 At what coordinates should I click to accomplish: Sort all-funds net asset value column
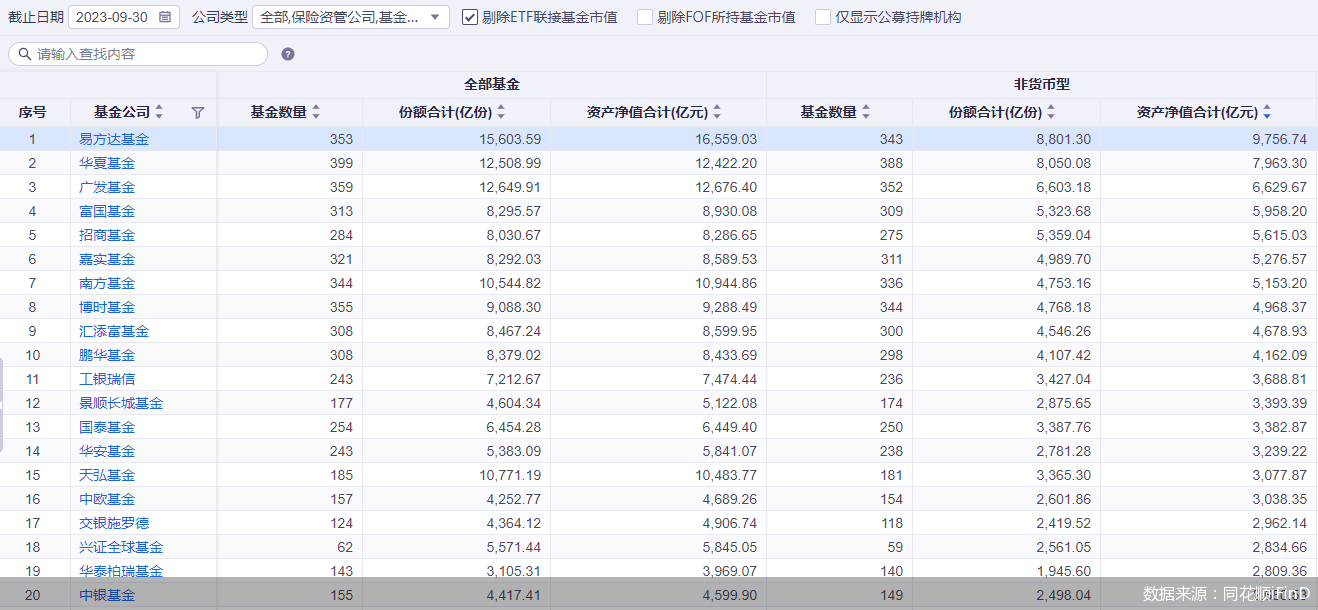(x=716, y=113)
